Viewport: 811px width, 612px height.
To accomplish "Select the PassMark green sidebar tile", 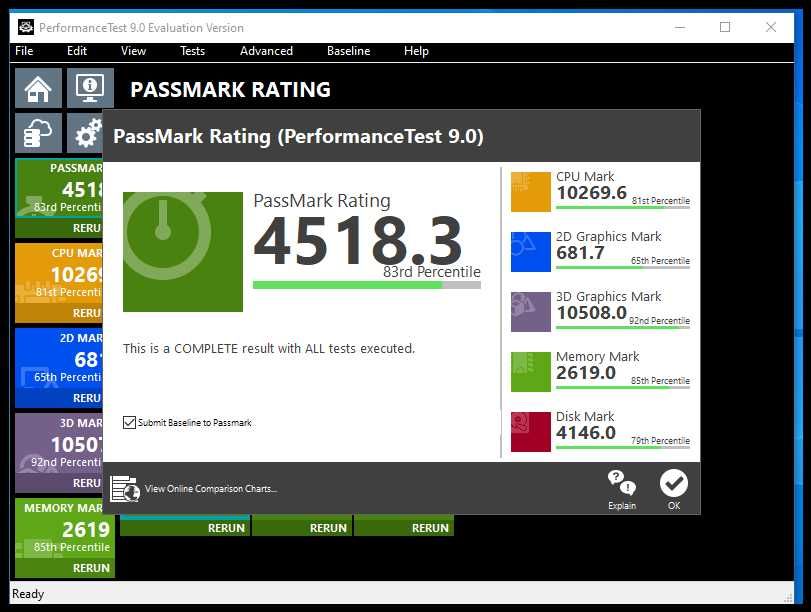I will coord(59,189).
